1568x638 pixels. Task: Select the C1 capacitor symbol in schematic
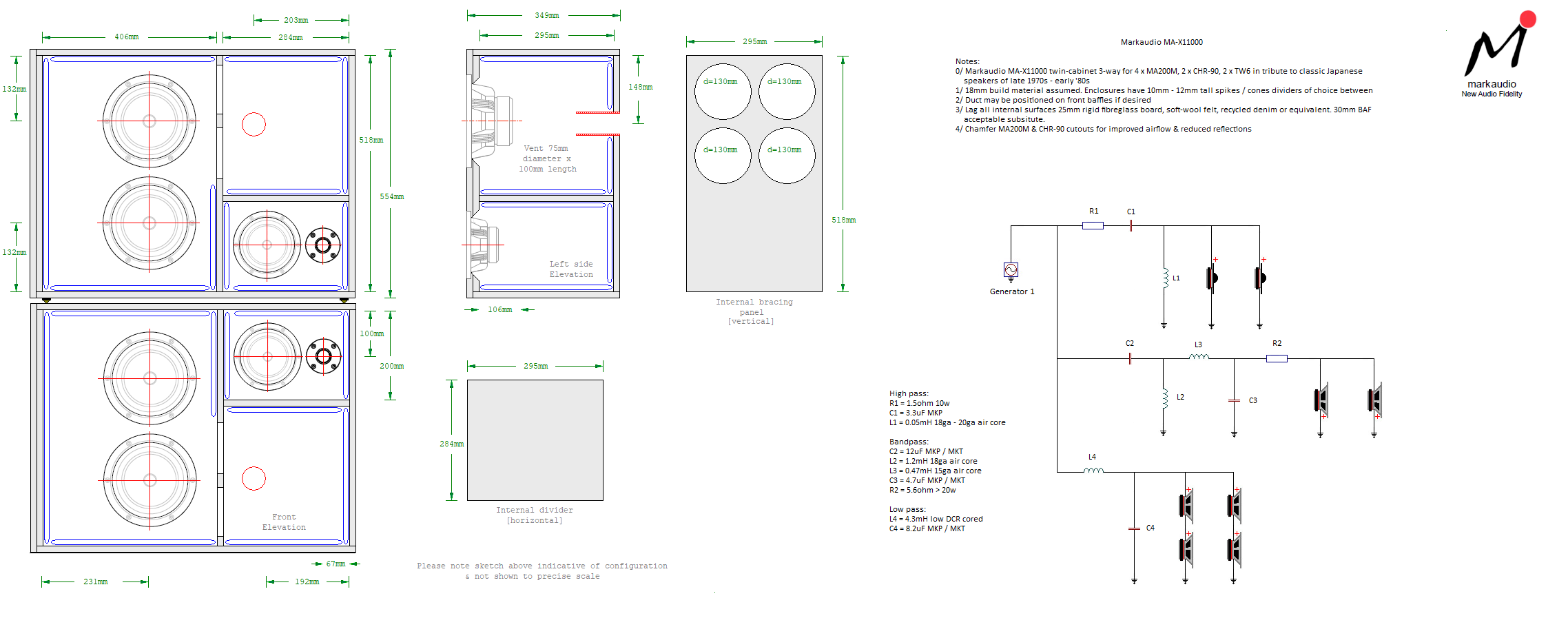[1131, 225]
